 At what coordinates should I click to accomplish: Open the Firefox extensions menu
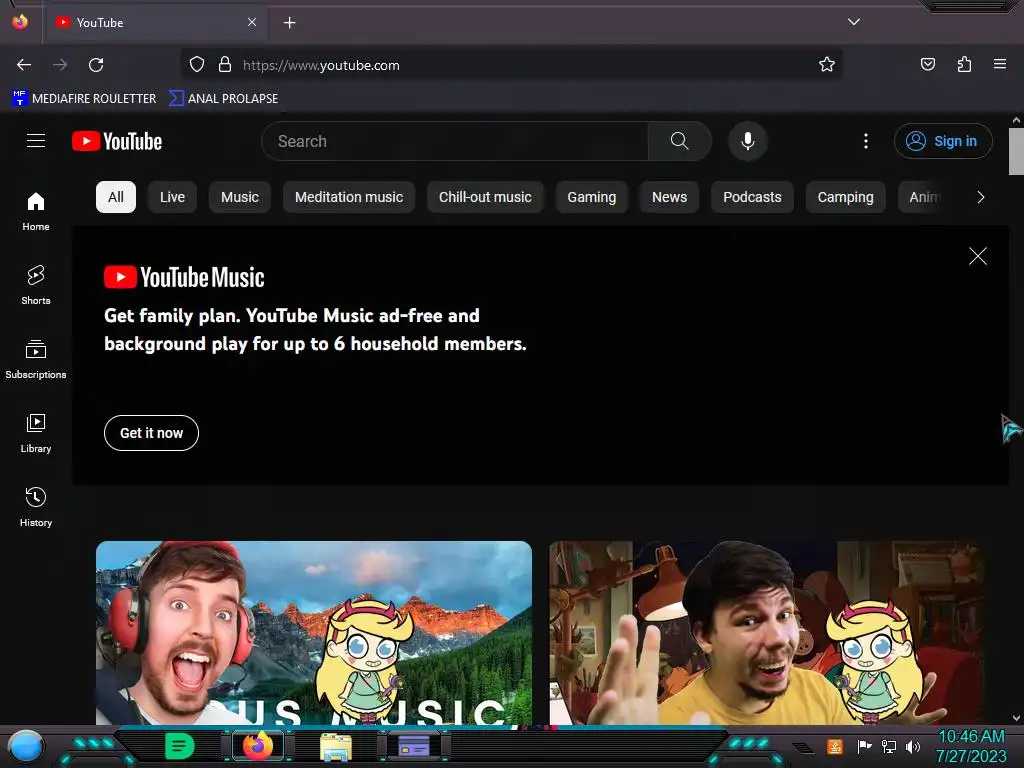(965, 65)
